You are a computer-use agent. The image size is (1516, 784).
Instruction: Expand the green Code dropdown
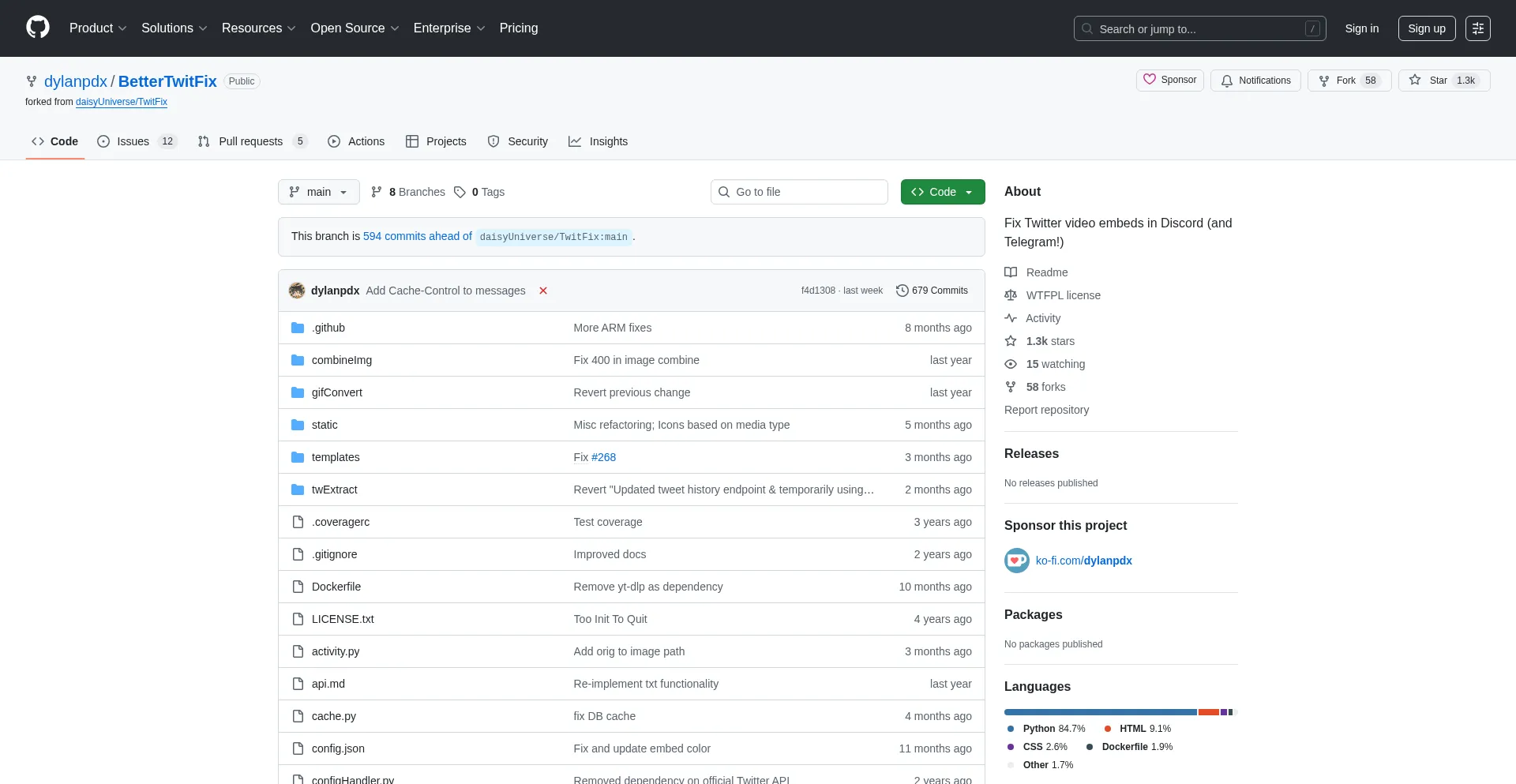pos(942,192)
